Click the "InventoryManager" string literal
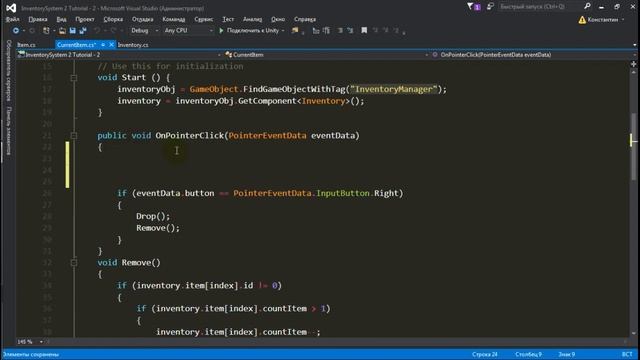Screen dimensions: 640x360 click(x=393, y=89)
